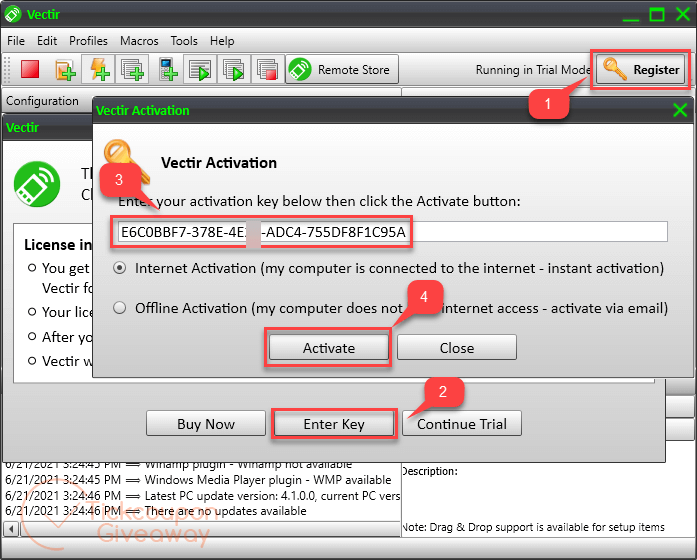Screen dimensions: 697x560
Task: Click into the activation key input field
Action: (393, 232)
